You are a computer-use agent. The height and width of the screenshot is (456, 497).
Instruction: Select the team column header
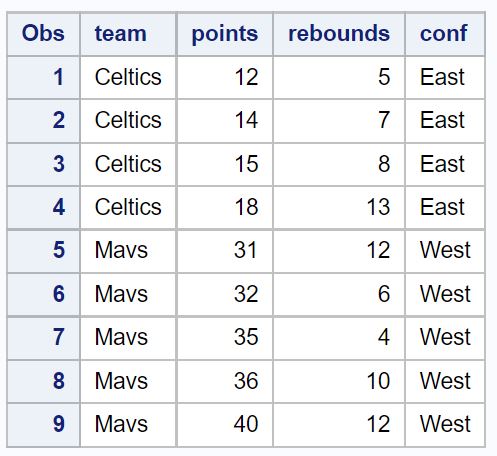click(128, 34)
